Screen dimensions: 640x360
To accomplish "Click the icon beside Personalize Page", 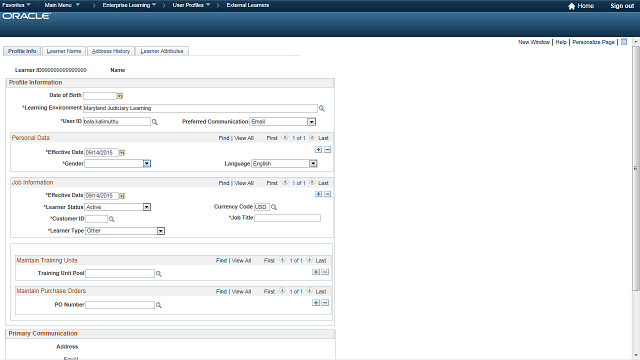I will coord(624,42).
